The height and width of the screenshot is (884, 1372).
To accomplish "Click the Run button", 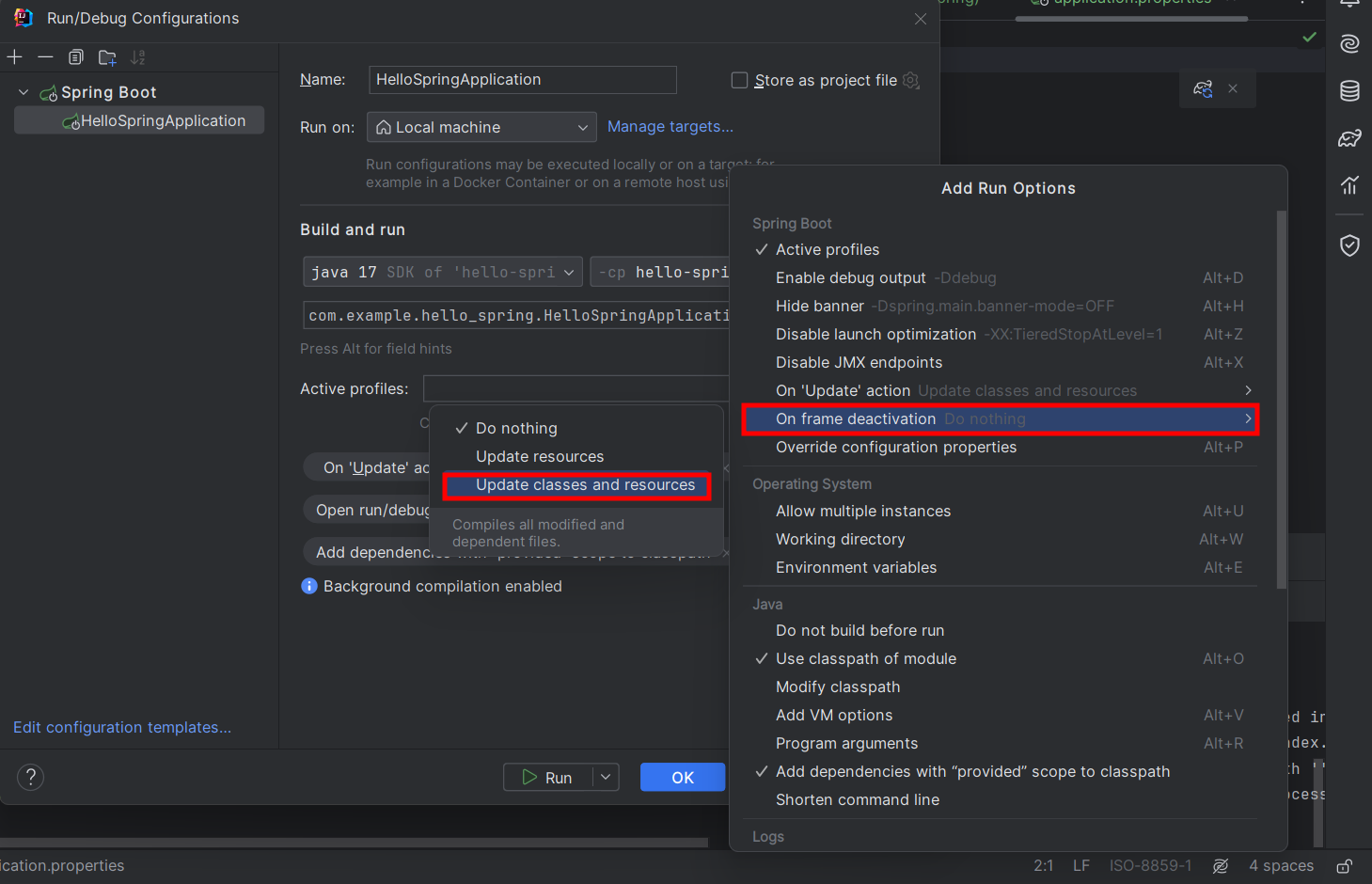I will point(548,777).
